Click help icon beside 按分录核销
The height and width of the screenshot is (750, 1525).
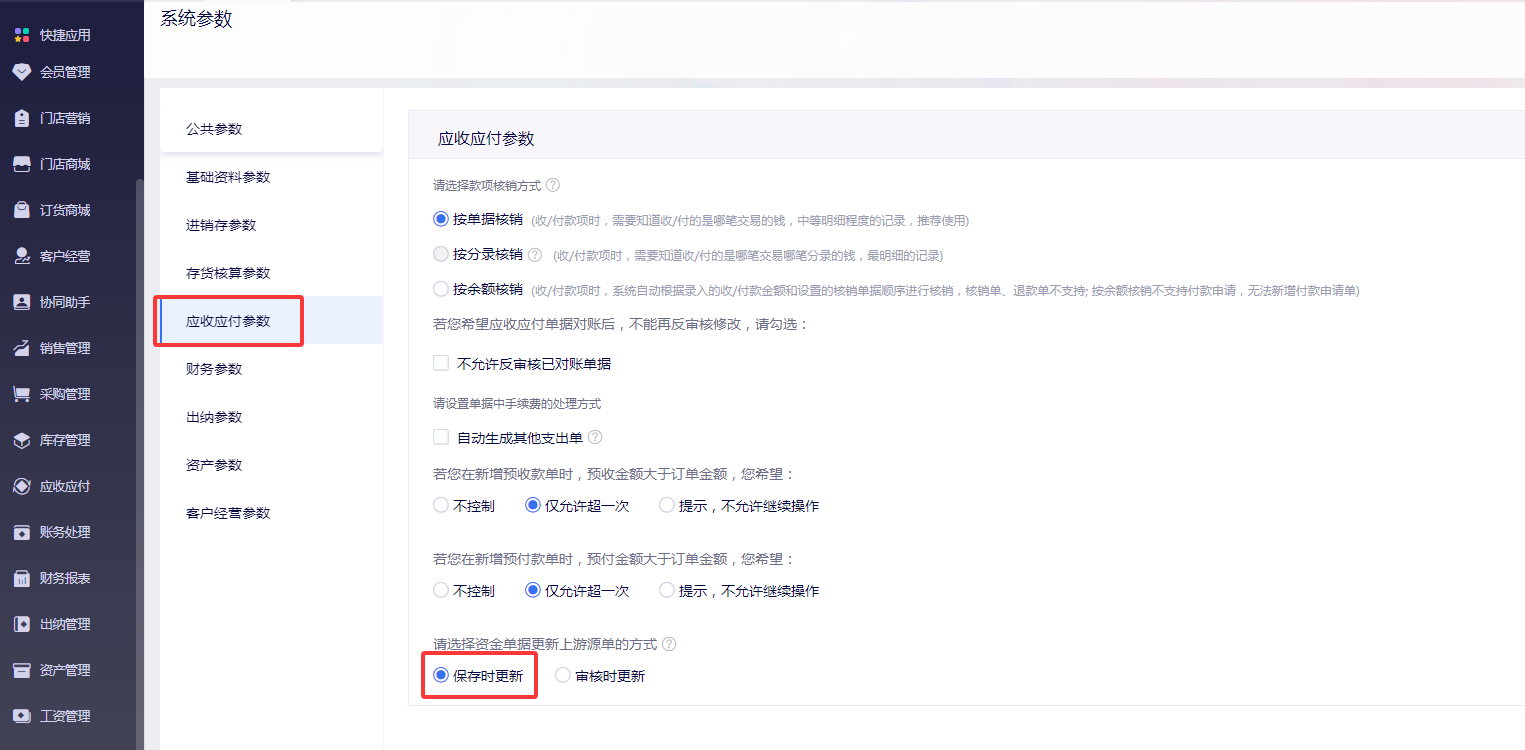click(535, 255)
